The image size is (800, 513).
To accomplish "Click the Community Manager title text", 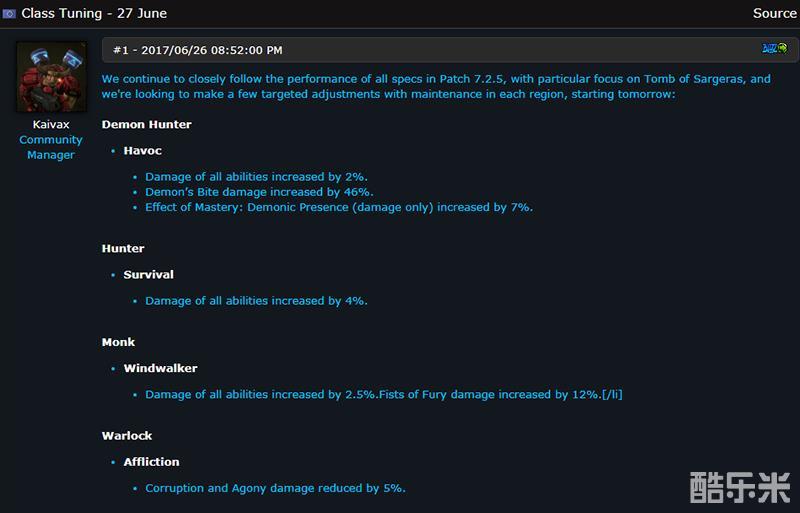I will click(x=51, y=147).
